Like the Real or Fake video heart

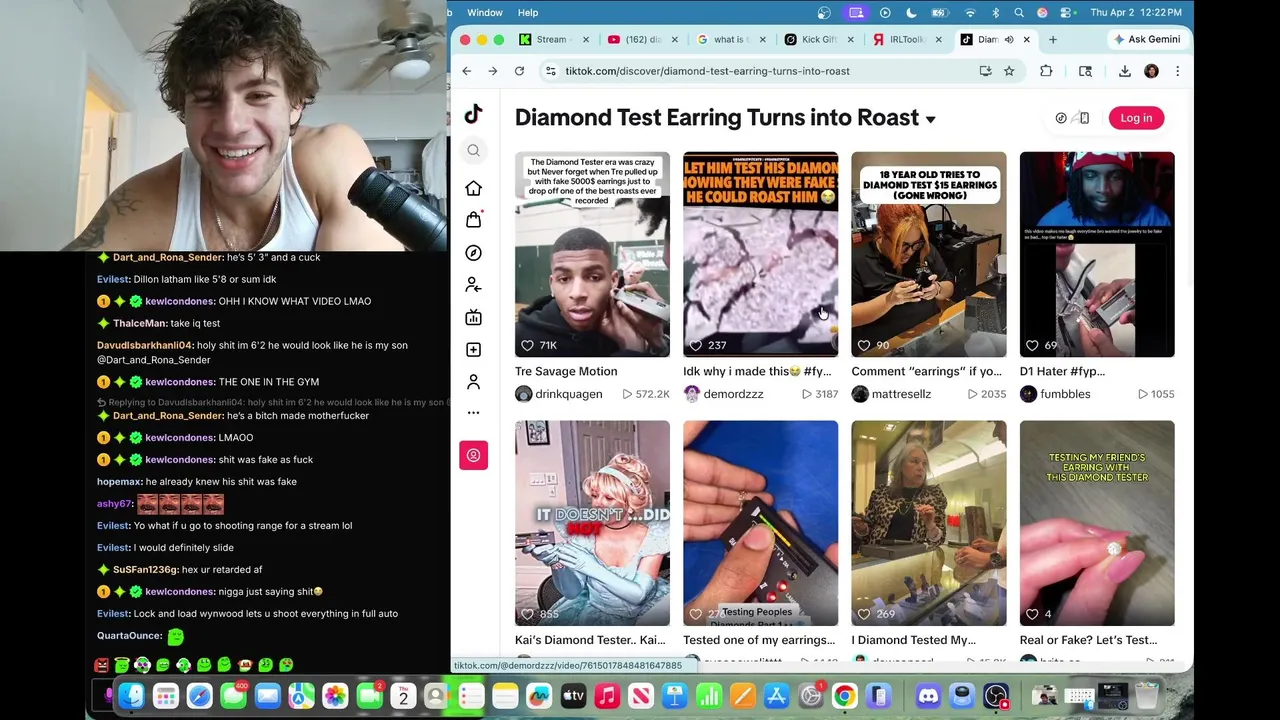(1032, 614)
